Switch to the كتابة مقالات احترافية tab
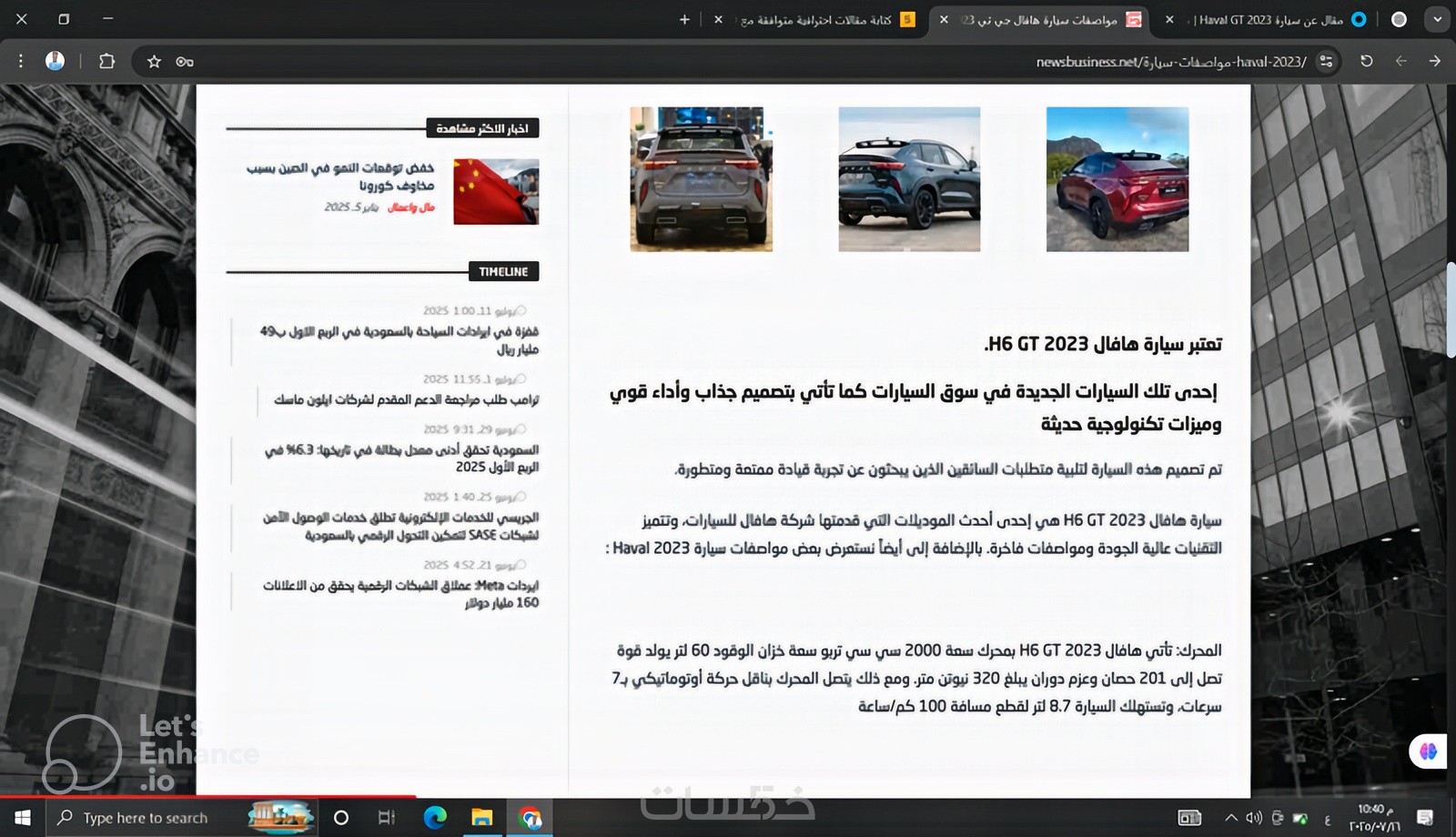The image size is (1456, 837). tap(815, 19)
